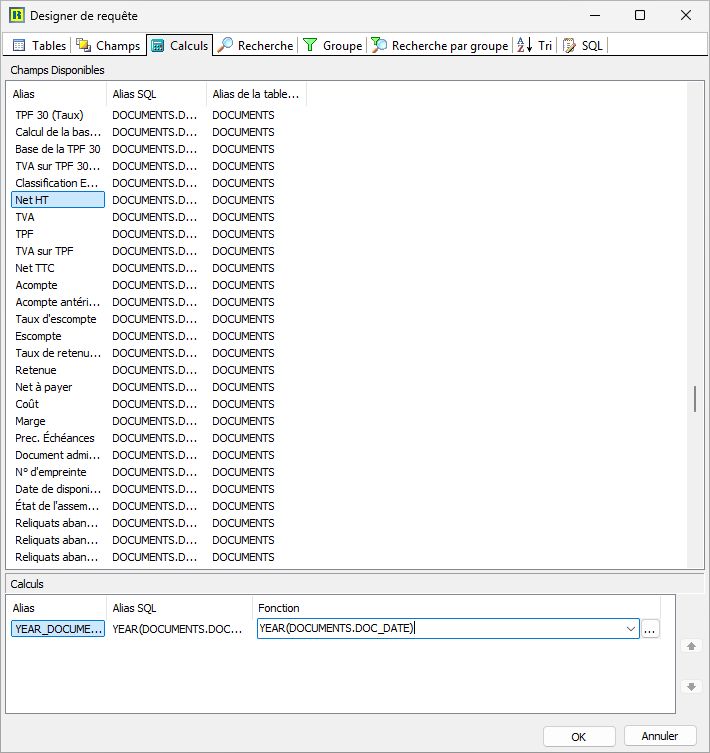710x753 pixels.
Task: Open Recherche par groupe tab
Action: tap(440, 46)
